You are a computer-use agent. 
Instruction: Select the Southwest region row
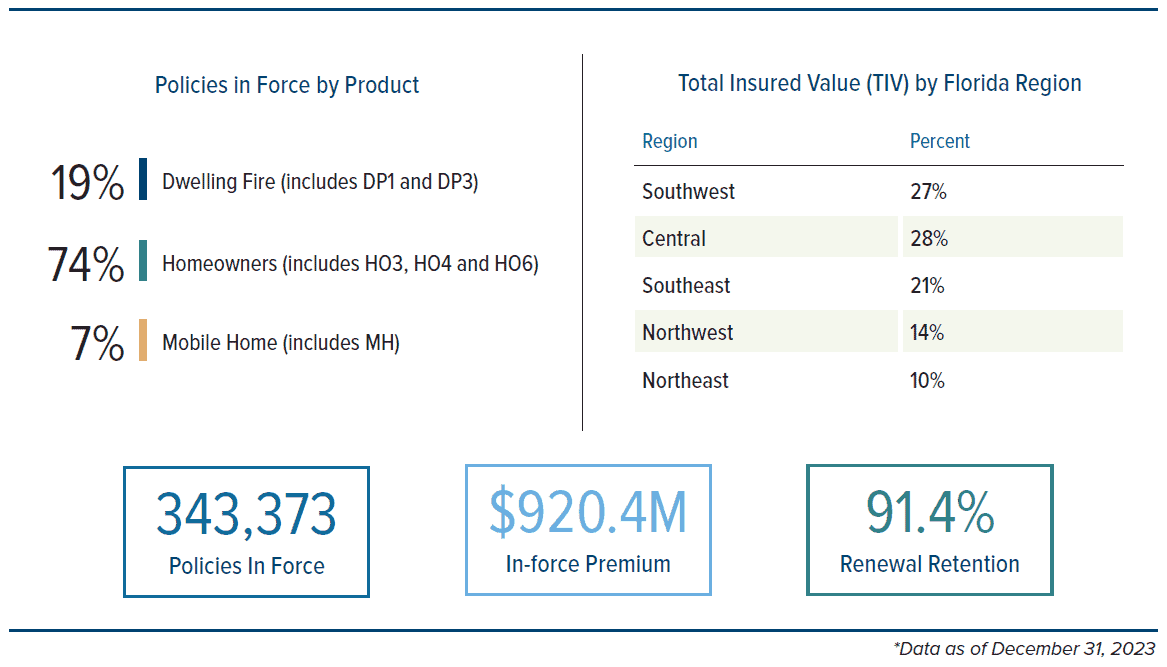pos(879,191)
